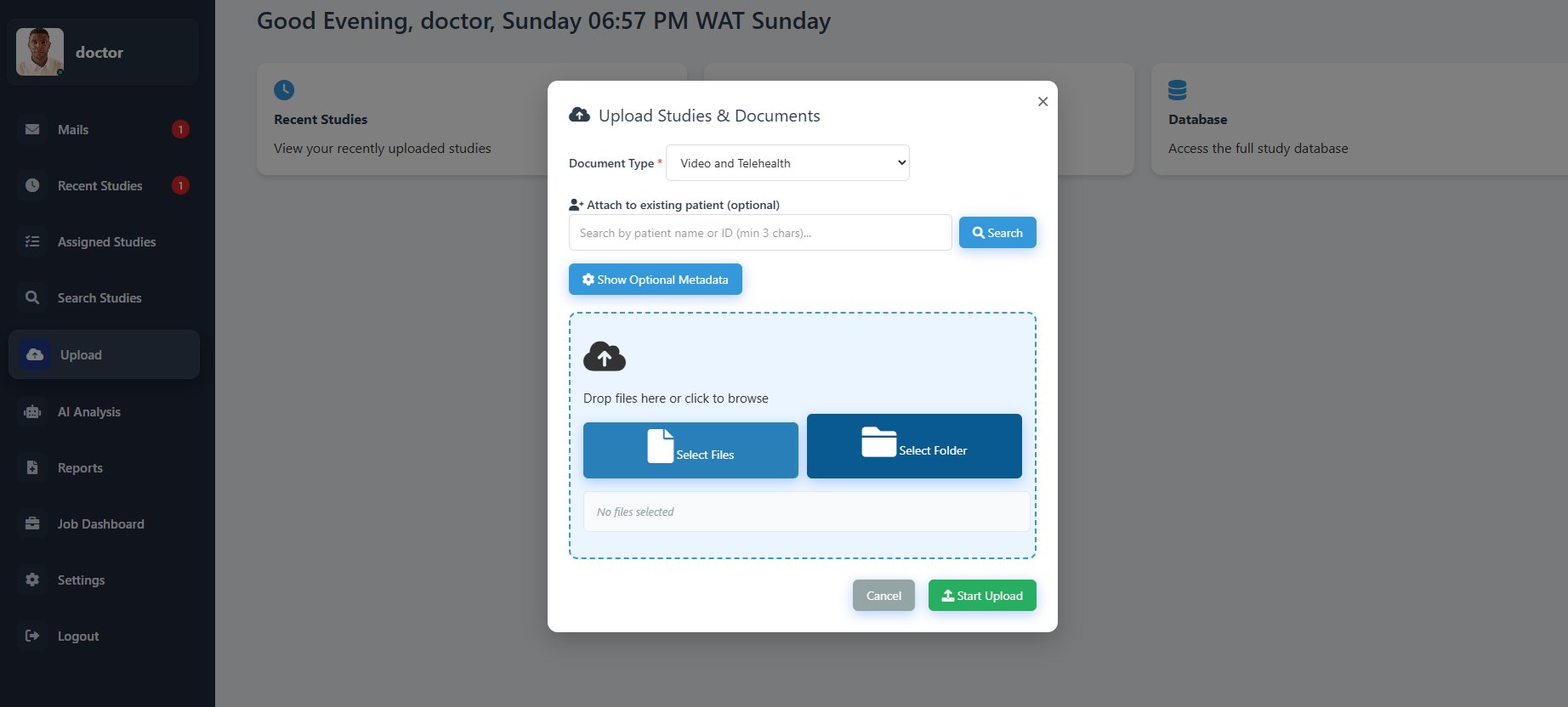The width and height of the screenshot is (1568, 707).
Task: Click the Upload cloud icon in sidebar
Action: point(35,354)
